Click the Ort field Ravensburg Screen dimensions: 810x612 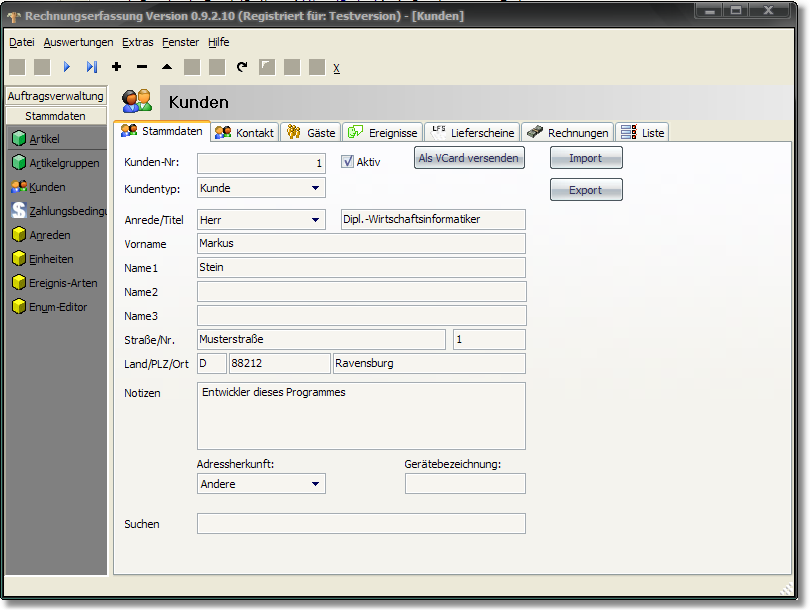(x=429, y=364)
